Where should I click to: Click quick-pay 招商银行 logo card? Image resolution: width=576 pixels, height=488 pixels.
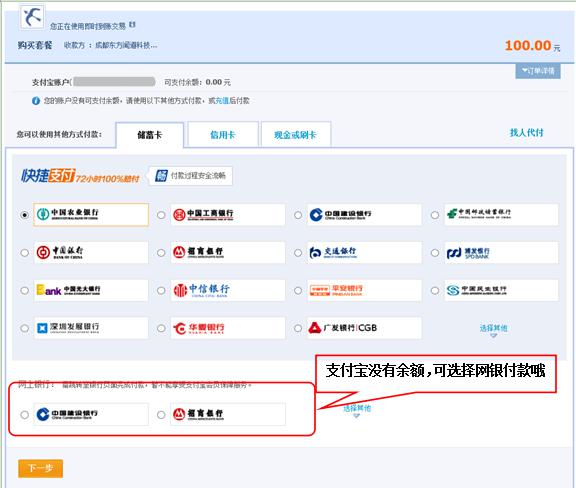[x=228, y=252]
